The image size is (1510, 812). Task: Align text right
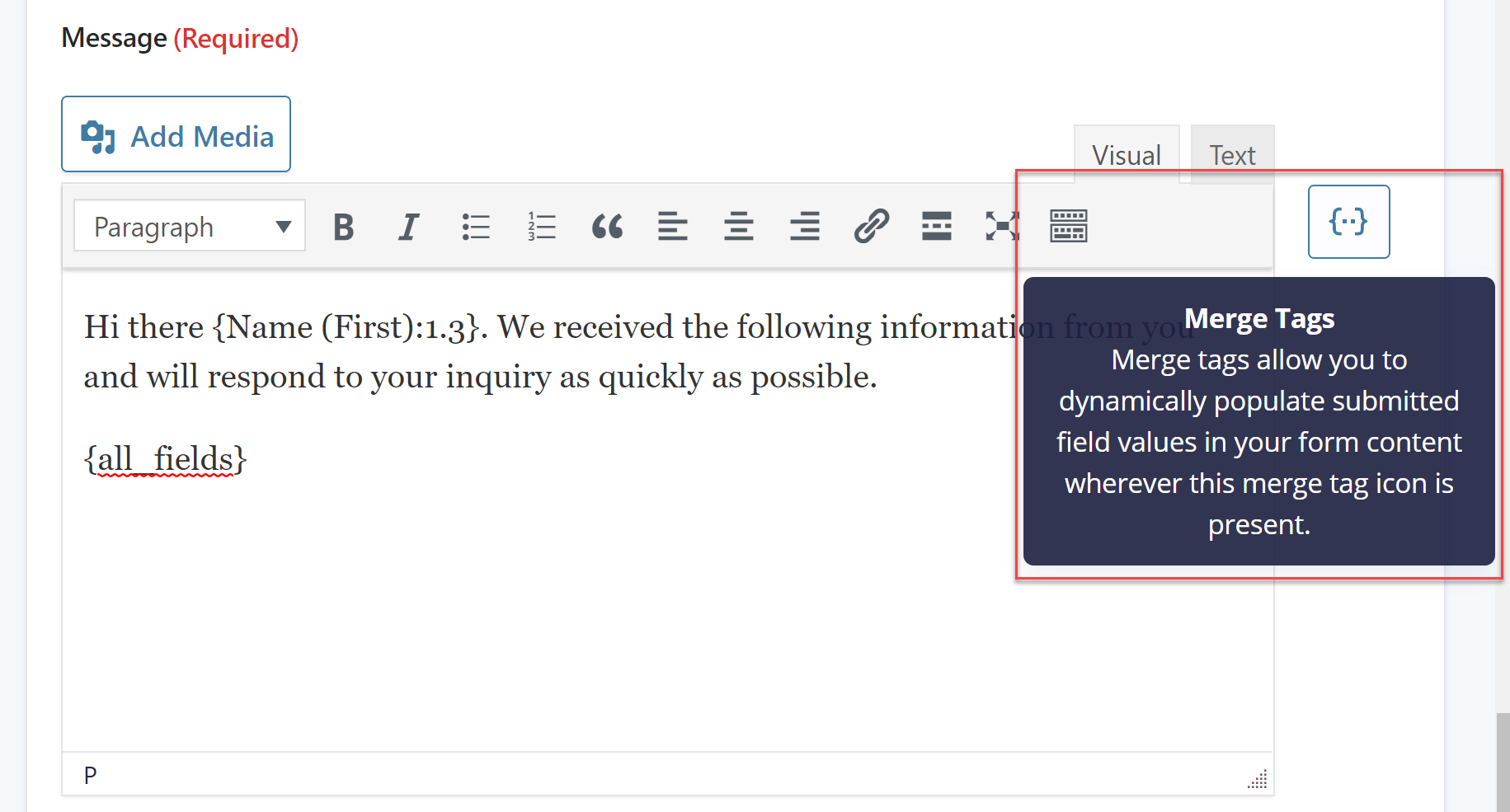805,227
